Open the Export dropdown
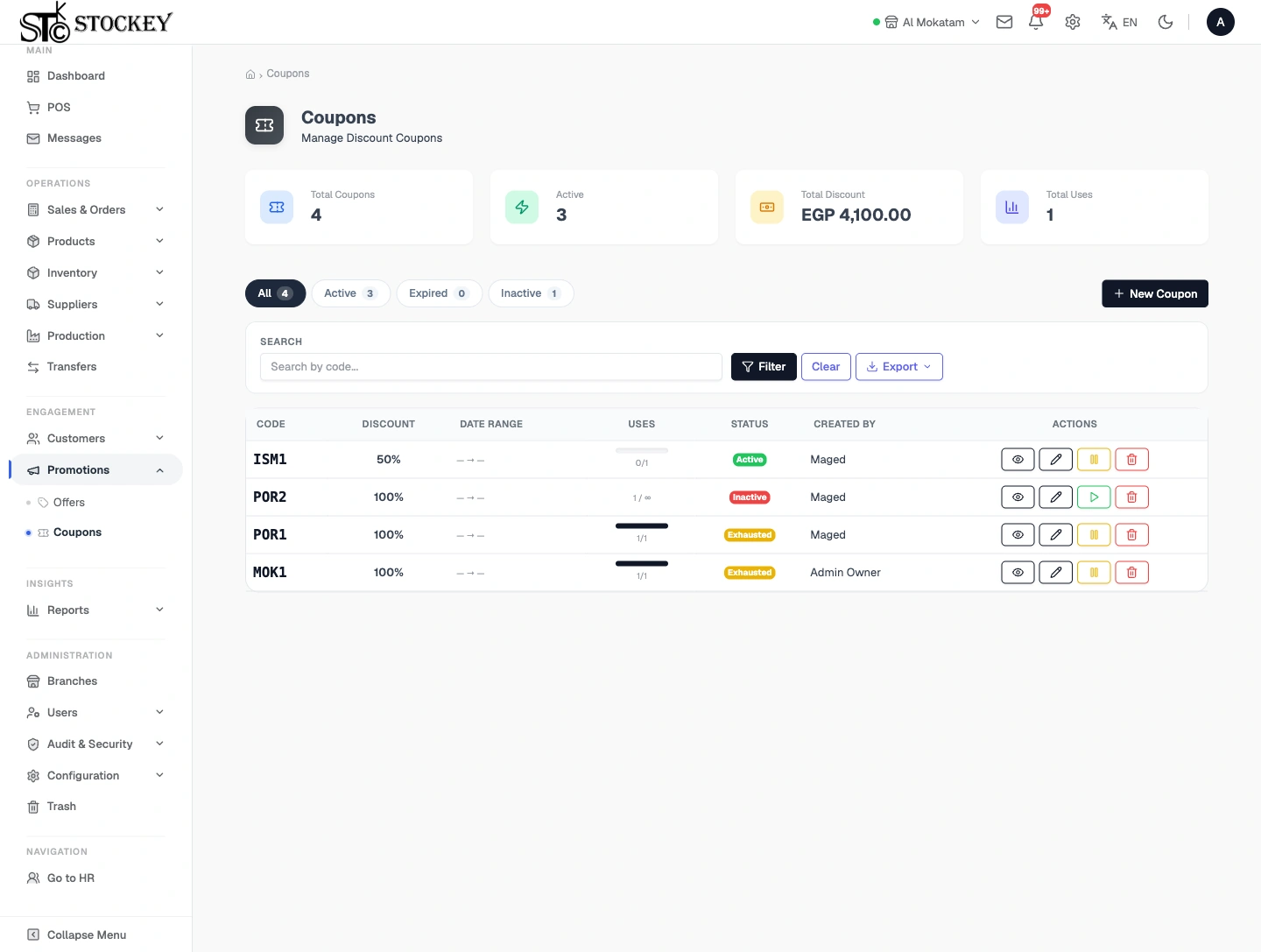The height and width of the screenshot is (952, 1261). [x=899, y=367]
